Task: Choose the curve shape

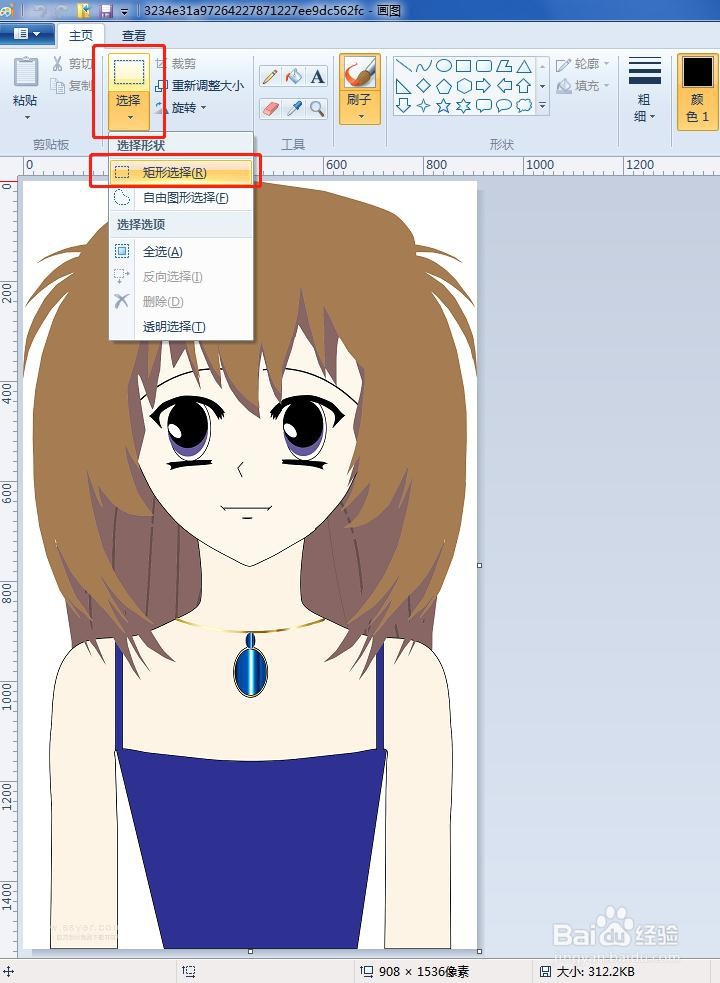Action: pos(424,65)
